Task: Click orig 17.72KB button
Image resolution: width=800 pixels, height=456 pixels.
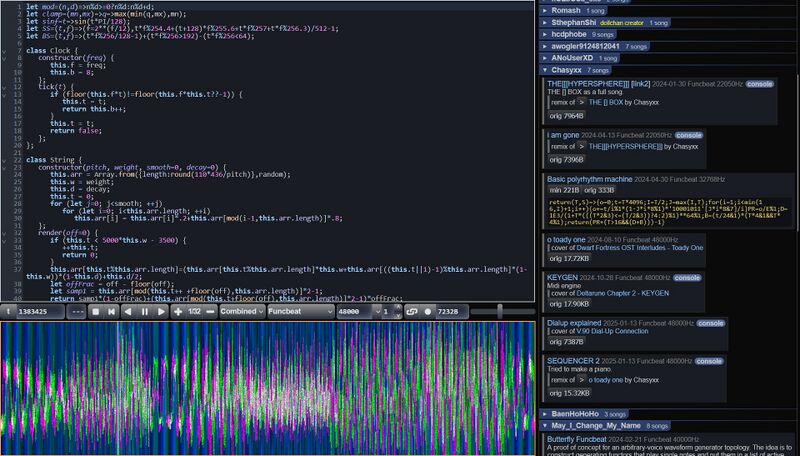Action: click(x=569, y=259)
